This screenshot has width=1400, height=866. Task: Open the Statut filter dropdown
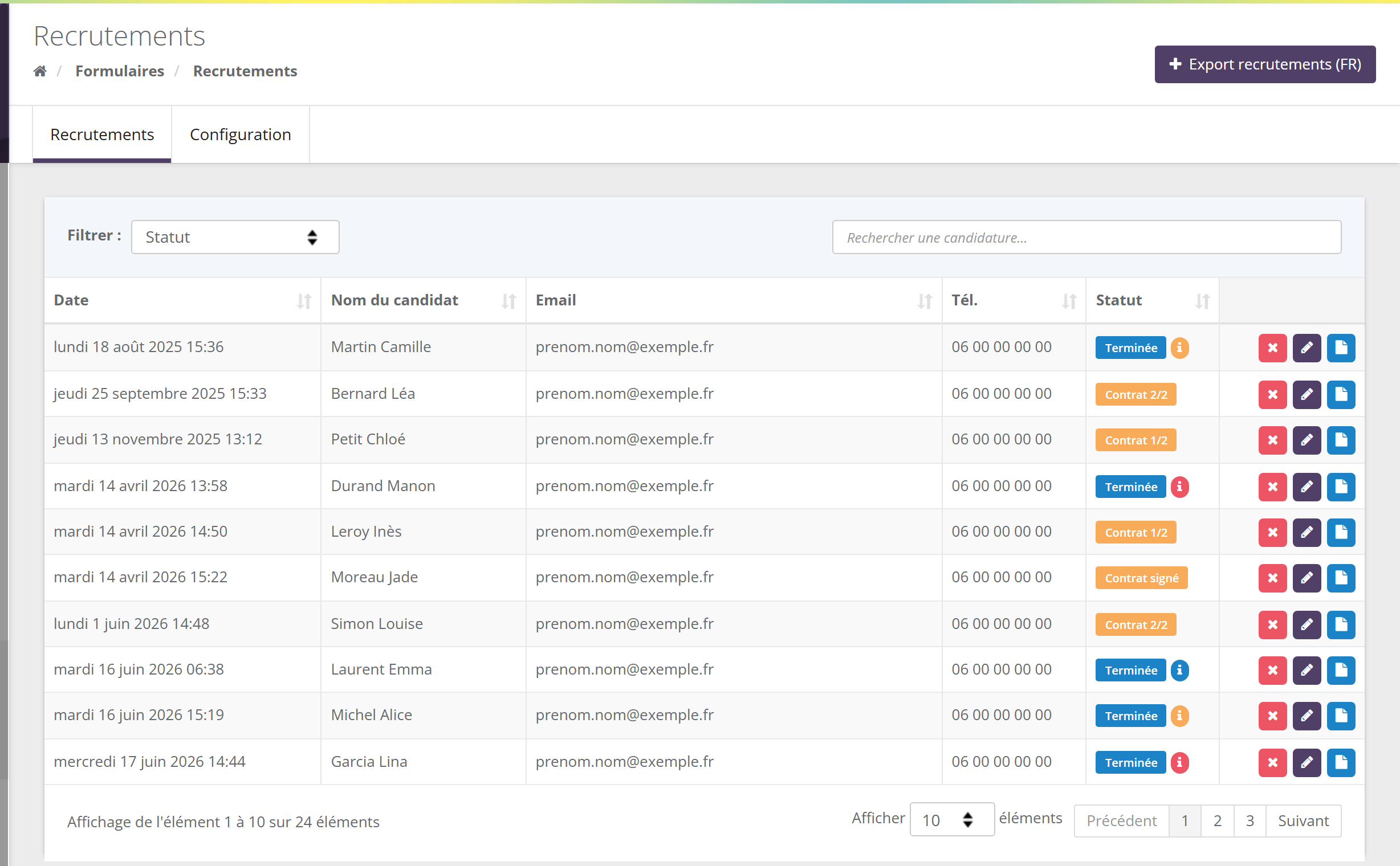point(235,237)
